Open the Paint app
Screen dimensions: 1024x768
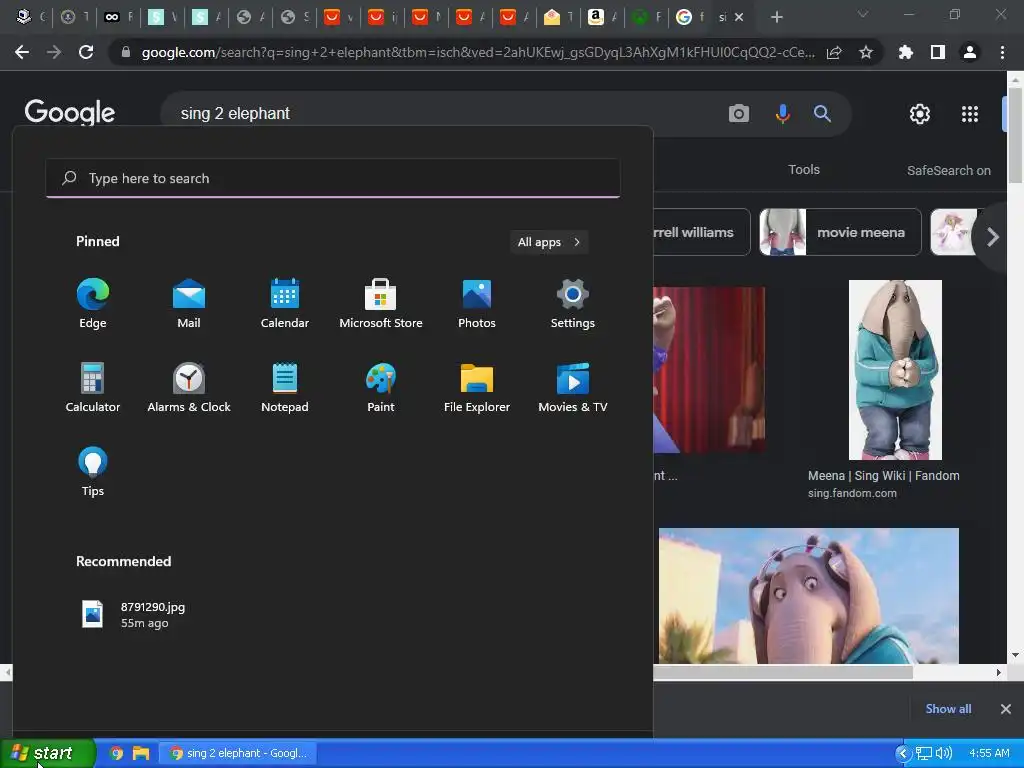[381, 387]
